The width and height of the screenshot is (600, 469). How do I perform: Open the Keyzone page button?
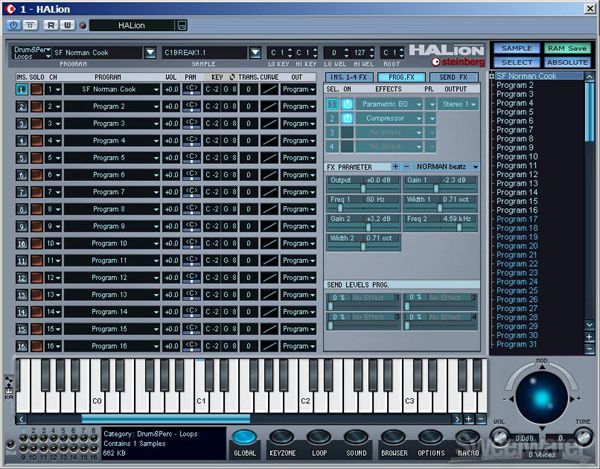(x=283, y=441)
